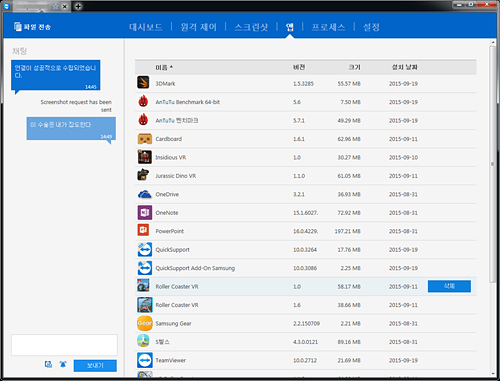Open the 원격 제어 tab
The height and width of the screenshot is (381, 500).
(x=198, y=27)
